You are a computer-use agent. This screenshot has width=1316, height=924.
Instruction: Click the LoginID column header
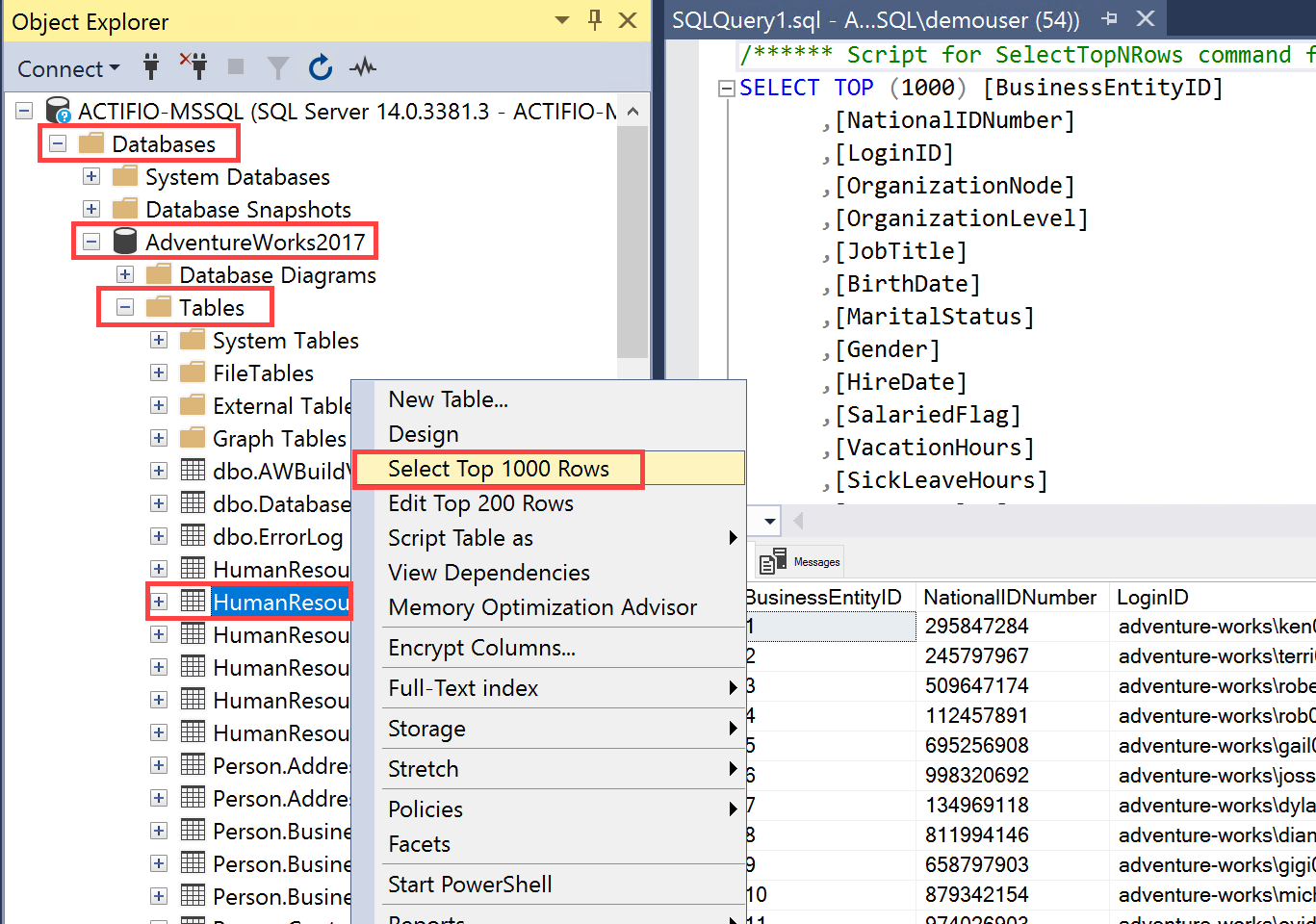1213,598
